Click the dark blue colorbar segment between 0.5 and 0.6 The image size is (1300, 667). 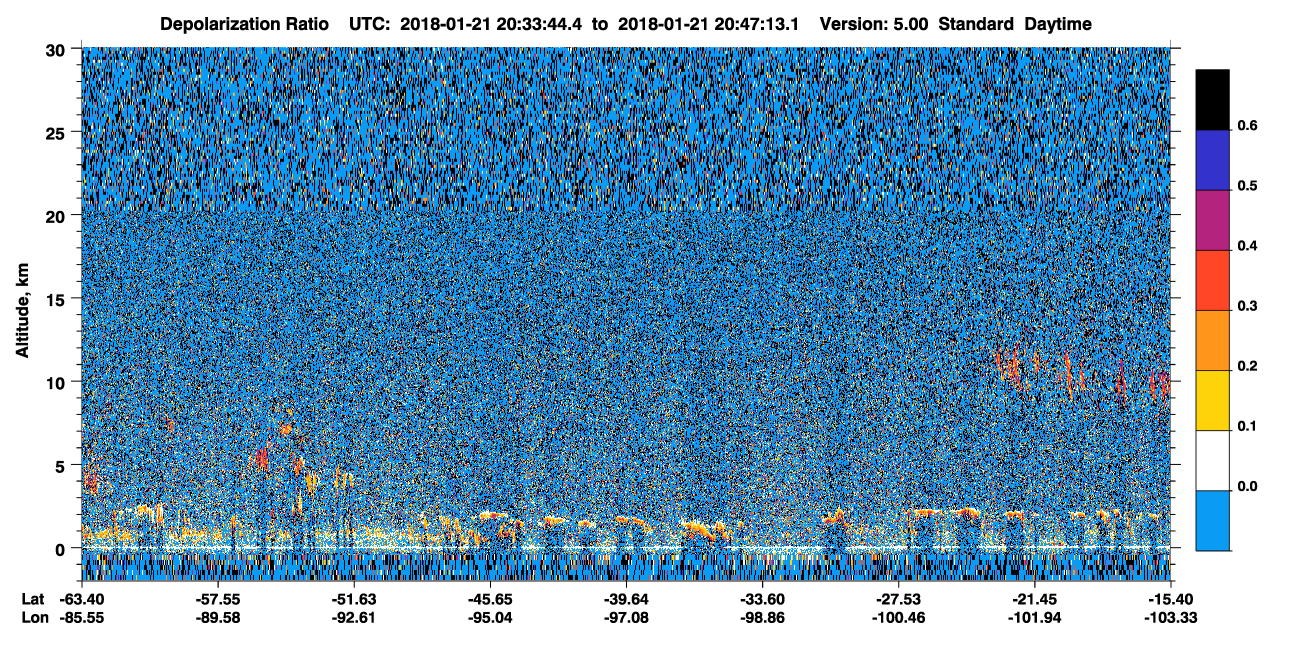tap(1212, 160)
